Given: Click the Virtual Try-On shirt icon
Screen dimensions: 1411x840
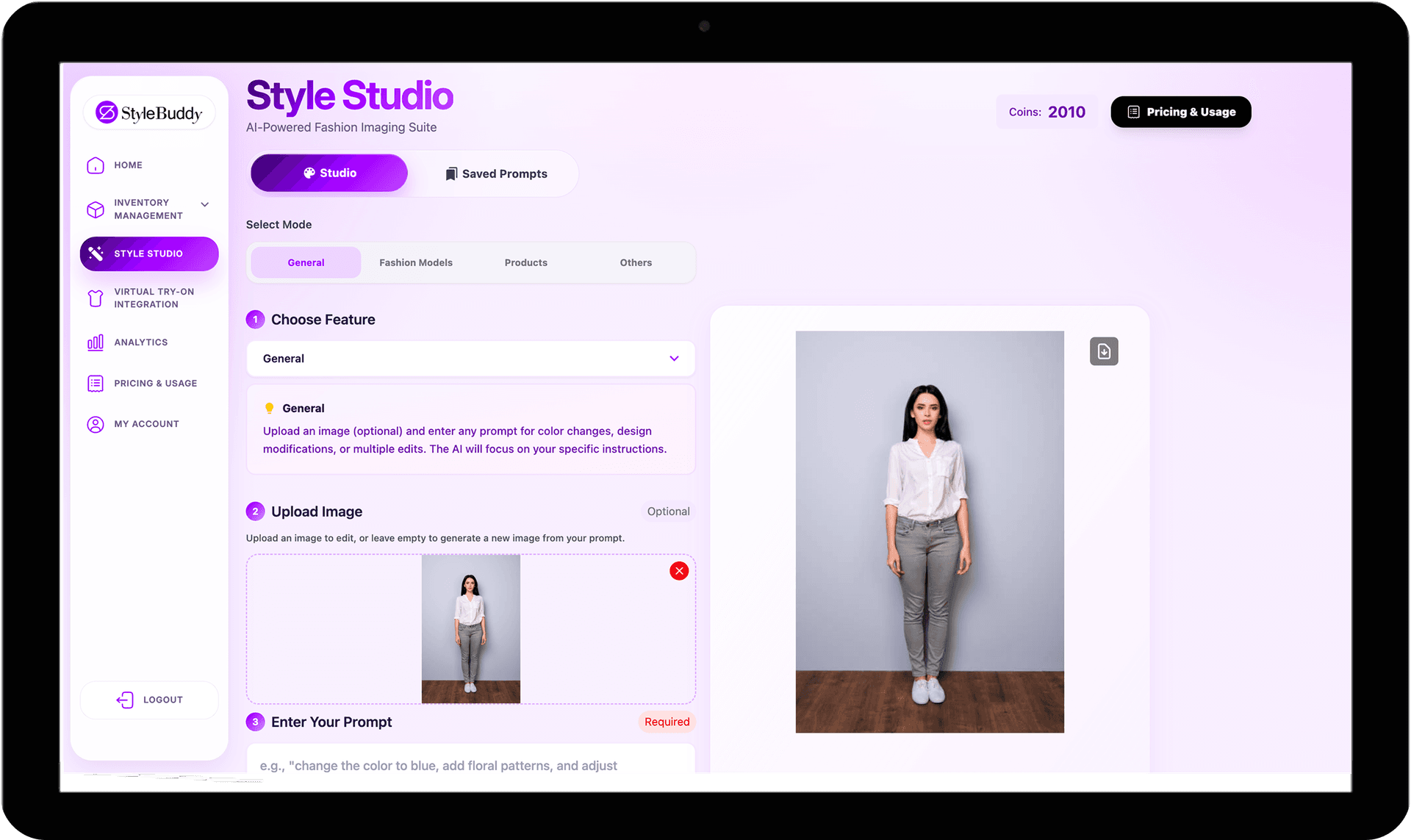Looking at the screenshot, I should pos(96,298).
